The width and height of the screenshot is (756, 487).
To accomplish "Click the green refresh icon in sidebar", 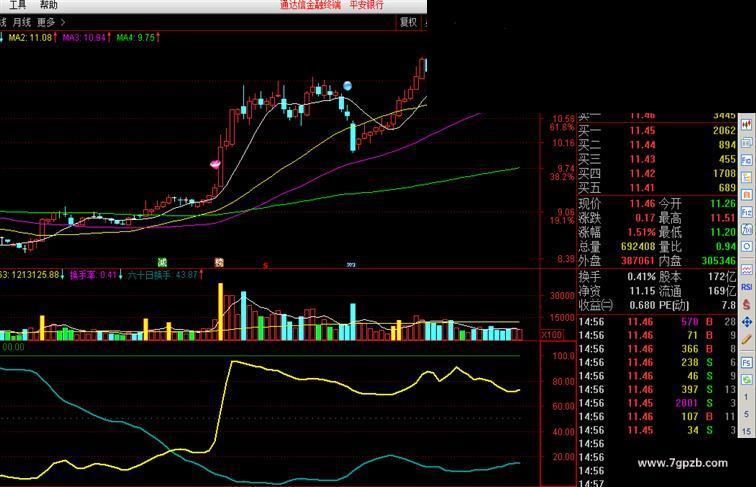I will [746, 379].
